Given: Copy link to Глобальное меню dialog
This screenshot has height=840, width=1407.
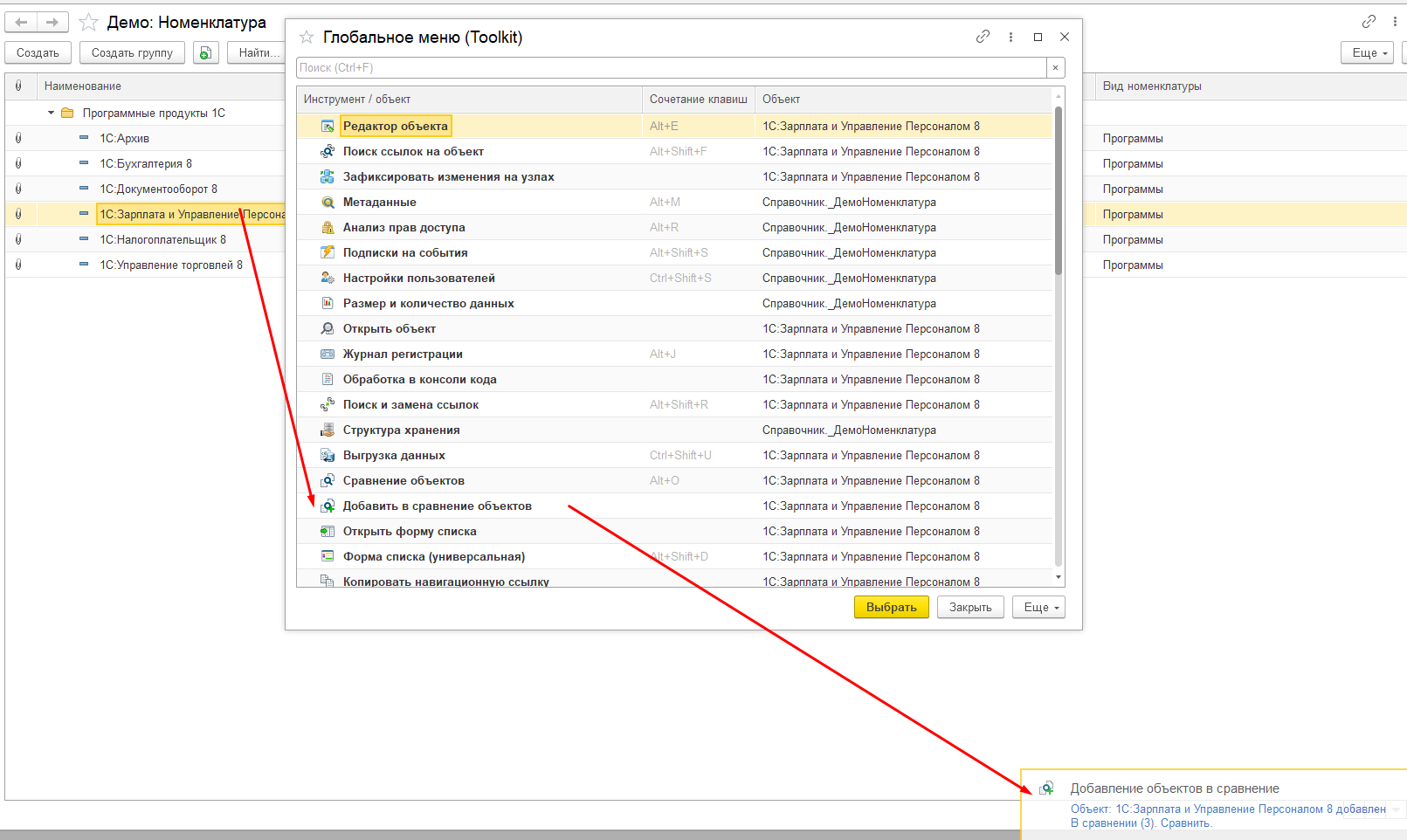Looking at the screenshot, I should (x=983, y=37).
